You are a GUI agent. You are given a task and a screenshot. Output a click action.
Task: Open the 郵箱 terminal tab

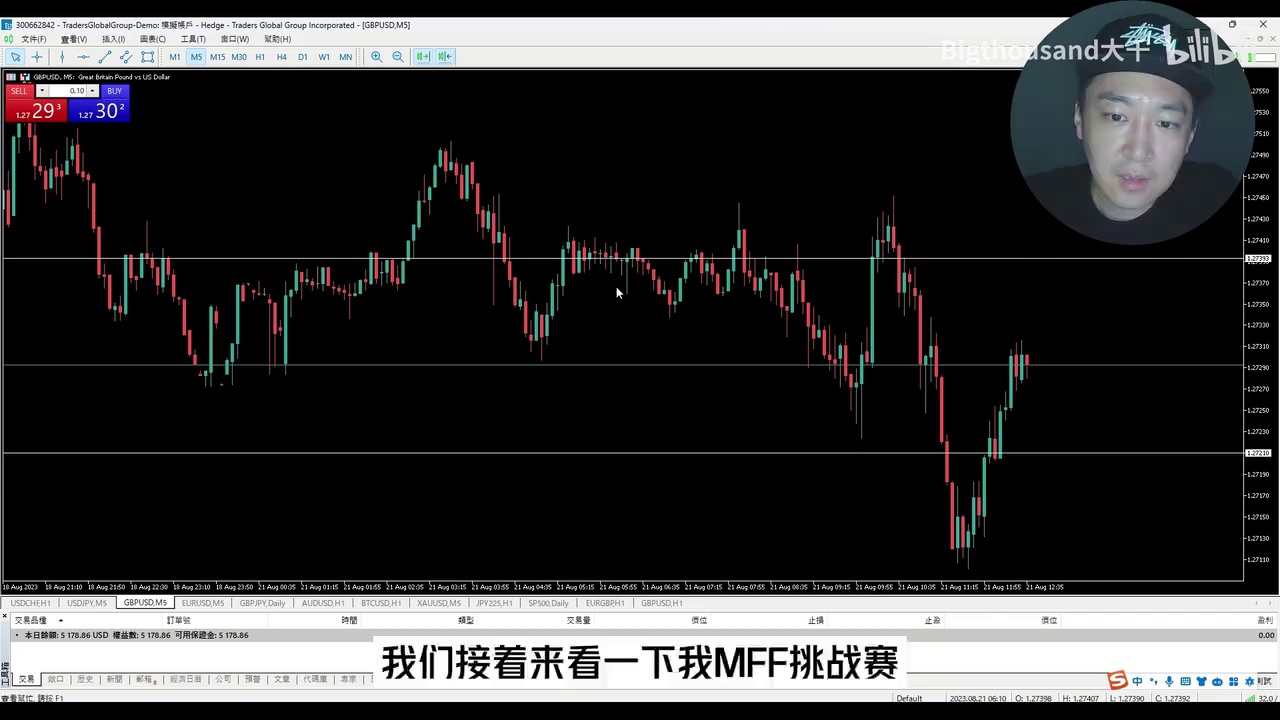pos(145,679)
